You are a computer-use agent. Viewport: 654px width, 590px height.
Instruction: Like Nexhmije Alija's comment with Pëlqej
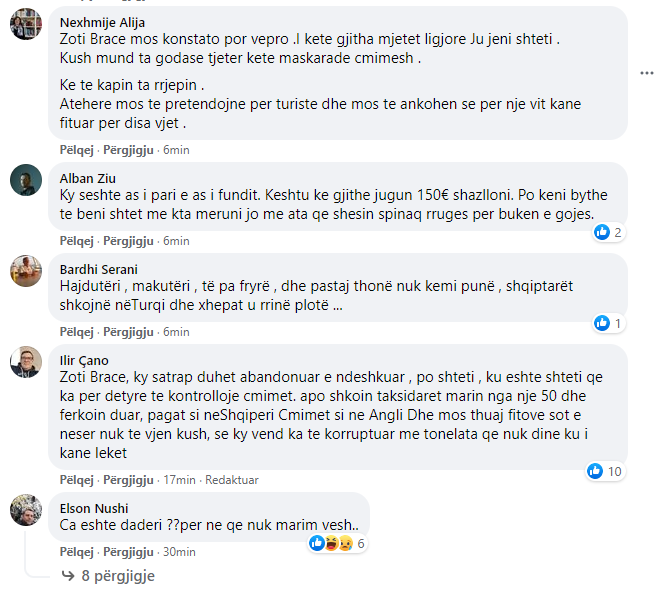point(75,149)
